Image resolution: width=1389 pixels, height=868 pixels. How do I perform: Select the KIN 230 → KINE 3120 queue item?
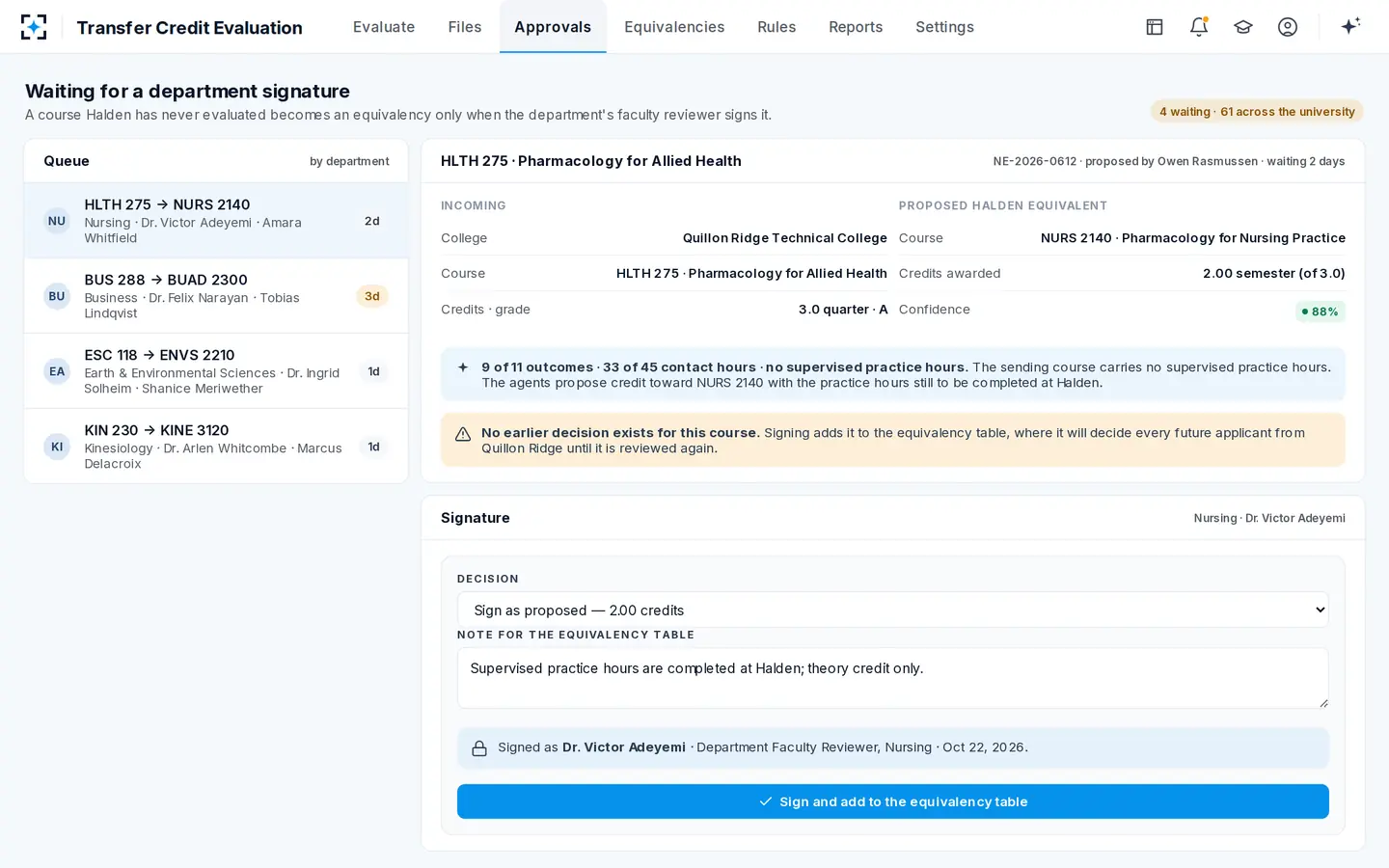(x=216, y=447)
